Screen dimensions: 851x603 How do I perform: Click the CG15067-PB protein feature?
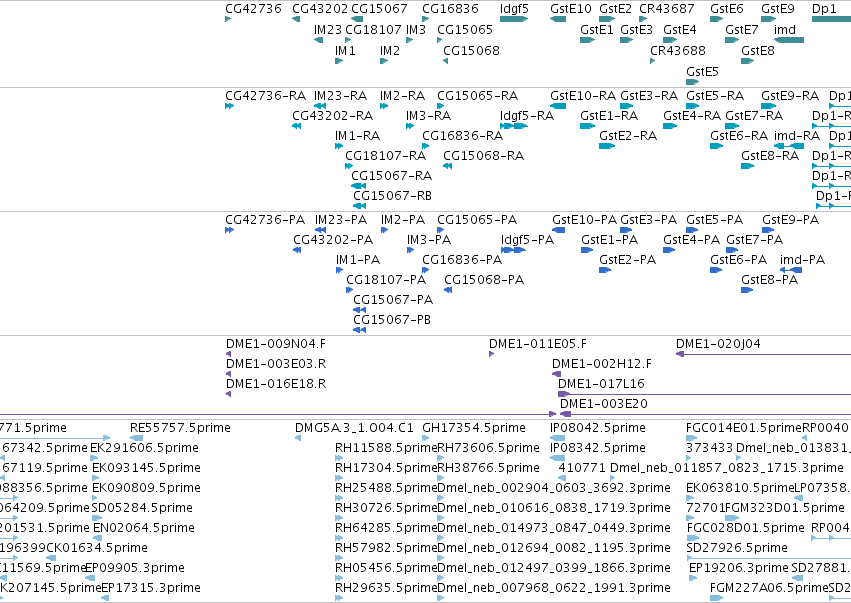click(359, 329)
